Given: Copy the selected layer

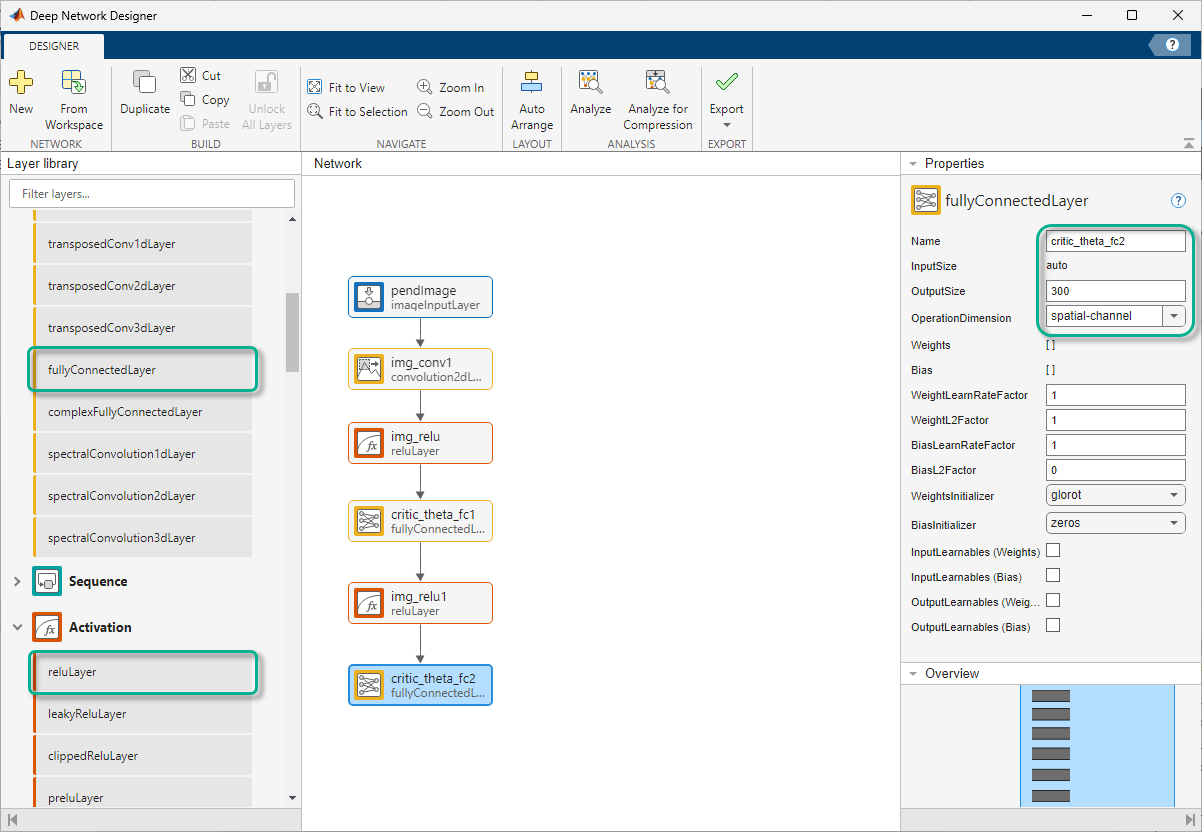Looking at the screenshot, I should 205,99.
